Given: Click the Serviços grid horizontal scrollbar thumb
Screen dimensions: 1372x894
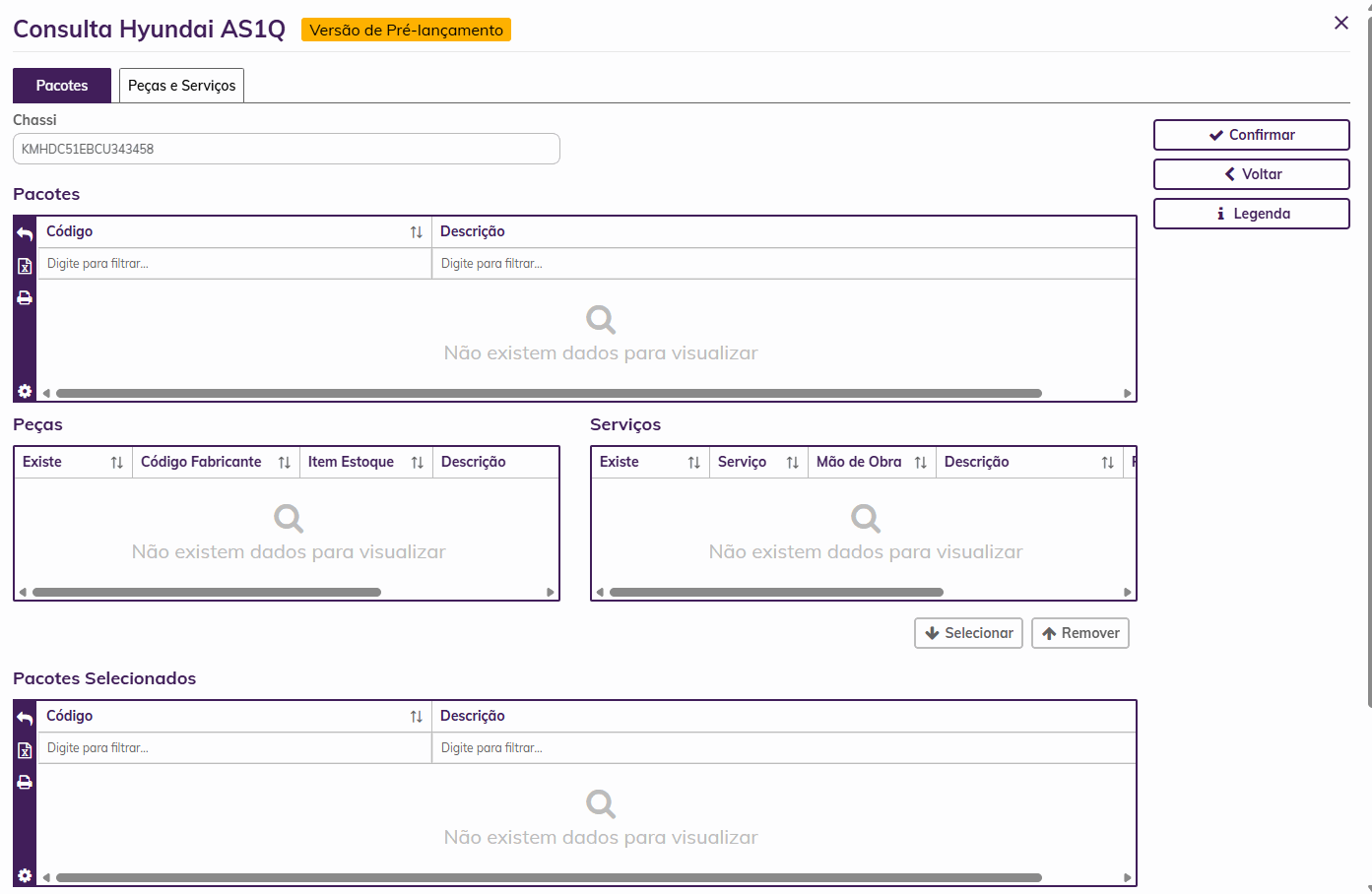Looking at the screenshot, I should [776, 593].
